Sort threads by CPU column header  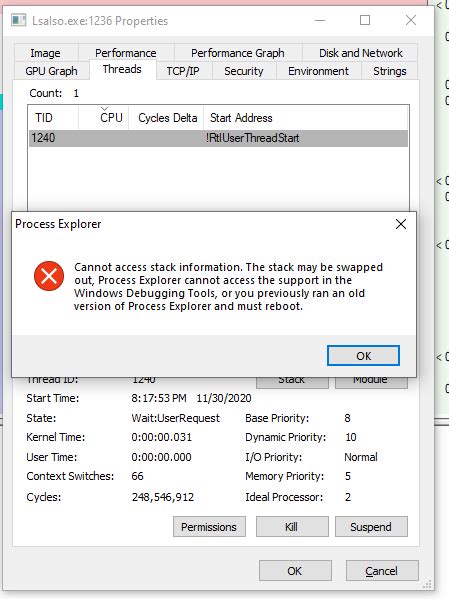point(104,118)
